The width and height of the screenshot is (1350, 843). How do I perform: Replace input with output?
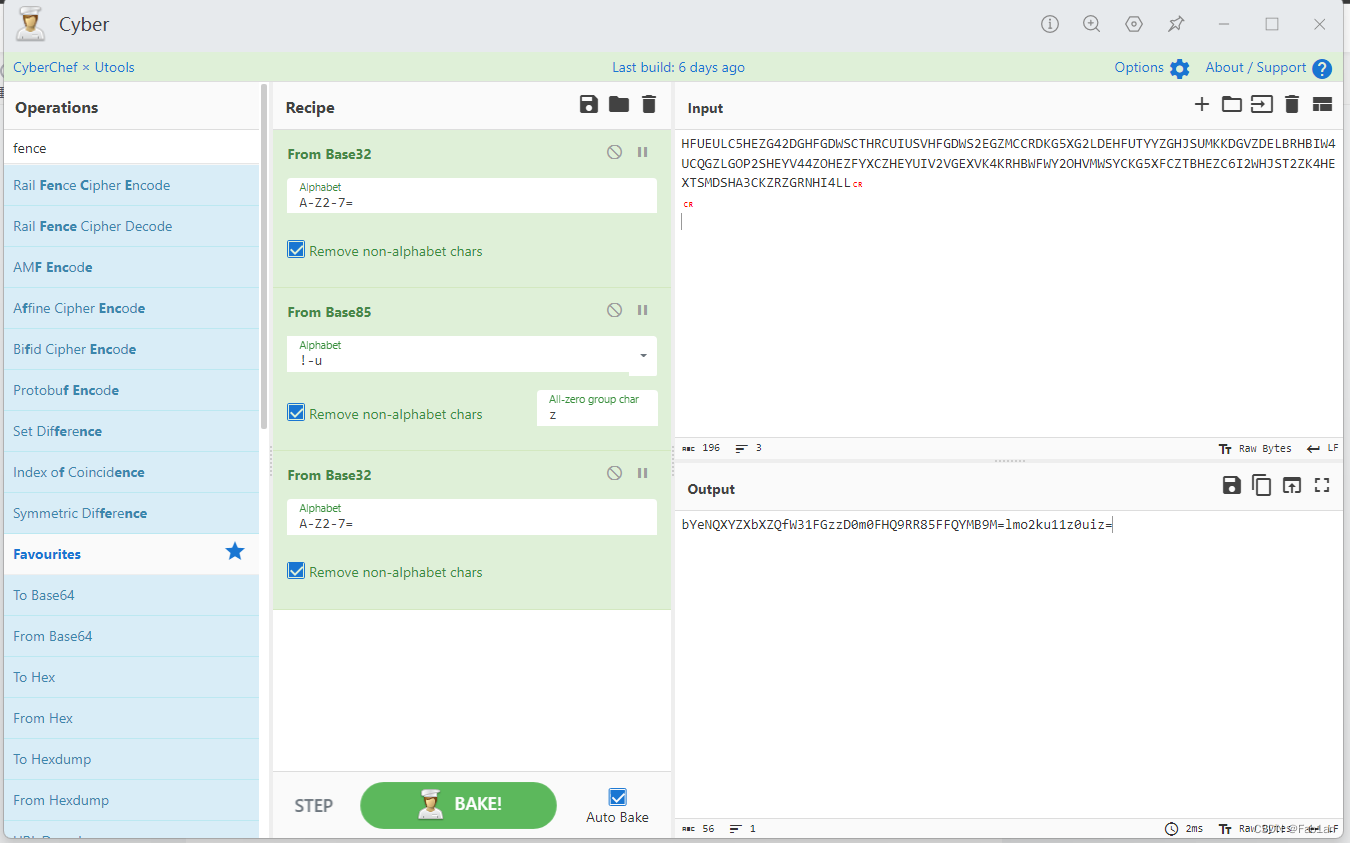click(x=1292, y=485)
